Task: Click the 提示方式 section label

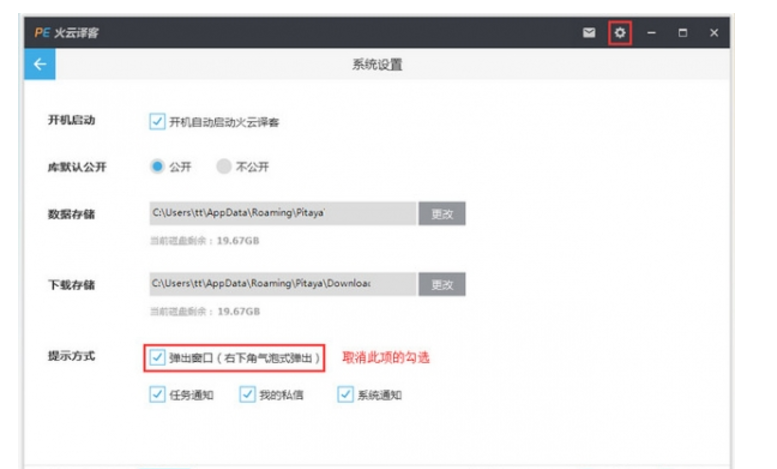Action: 71,357
